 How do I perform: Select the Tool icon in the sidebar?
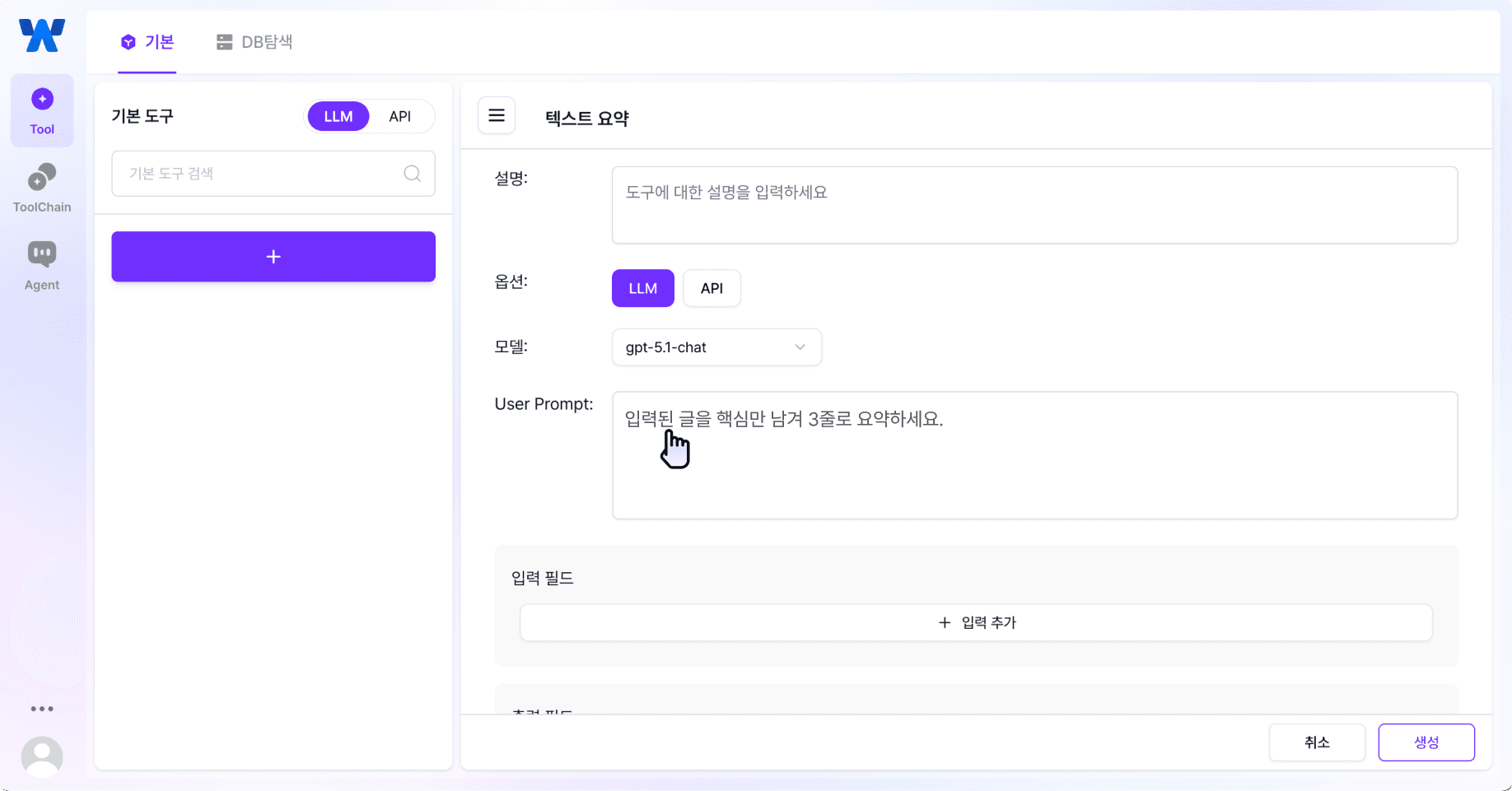coord(42,109)
